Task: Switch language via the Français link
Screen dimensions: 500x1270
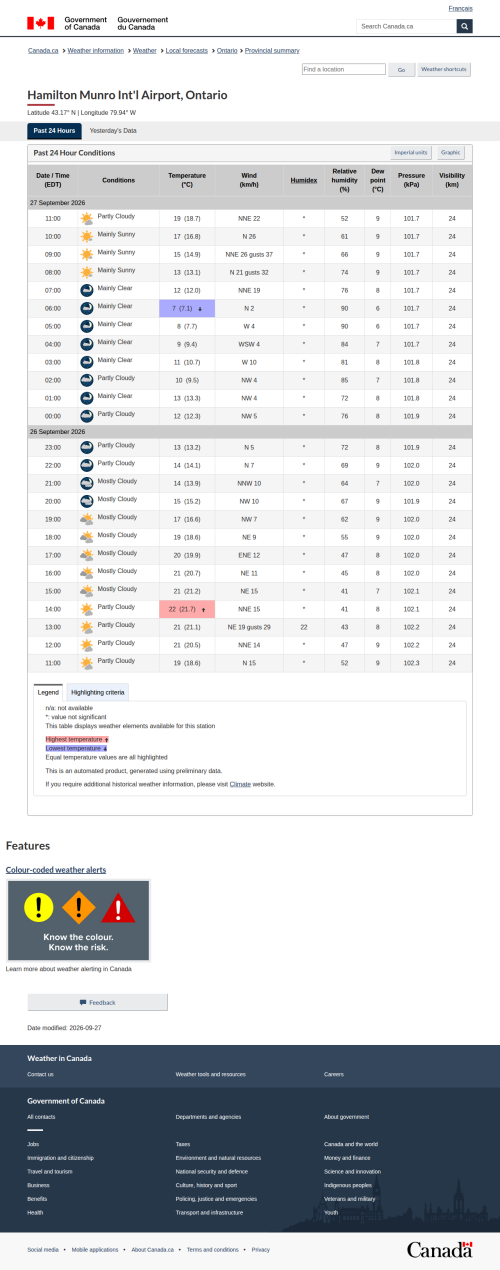Action: [461, 8]
